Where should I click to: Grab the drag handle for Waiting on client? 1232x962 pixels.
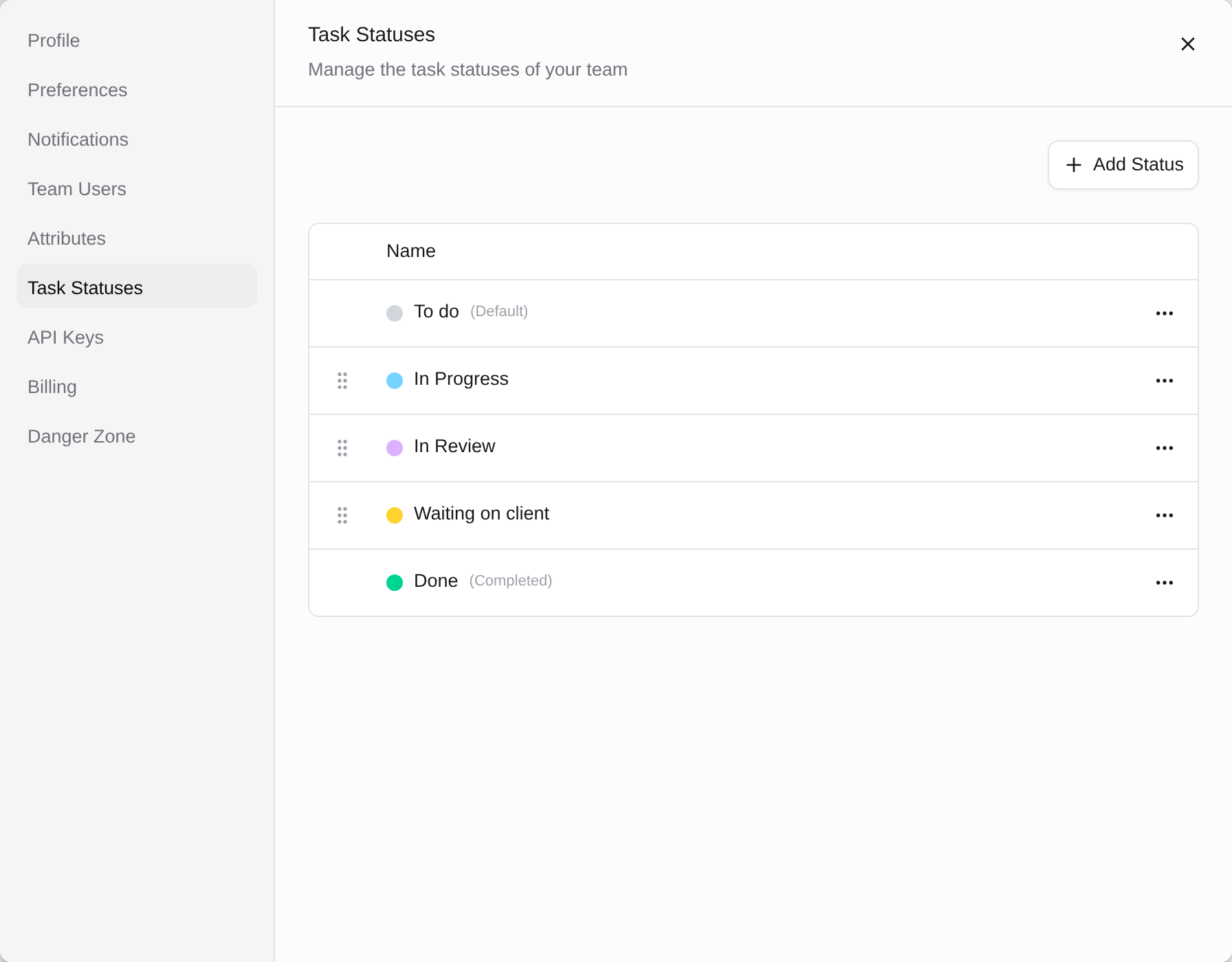(342, 515)
